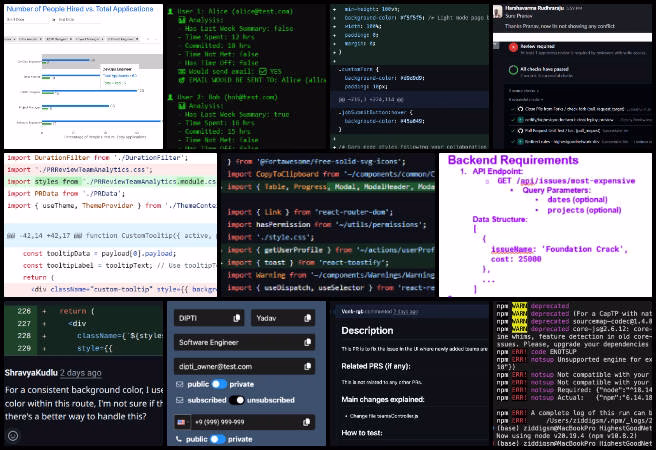Click the Devops Engineer tooltip in the chart
656x450 pixels.
(x=119, y=76)
